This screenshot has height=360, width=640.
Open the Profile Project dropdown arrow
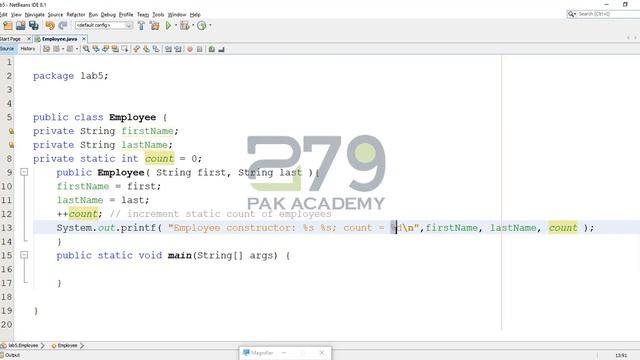tap(210, 25)
